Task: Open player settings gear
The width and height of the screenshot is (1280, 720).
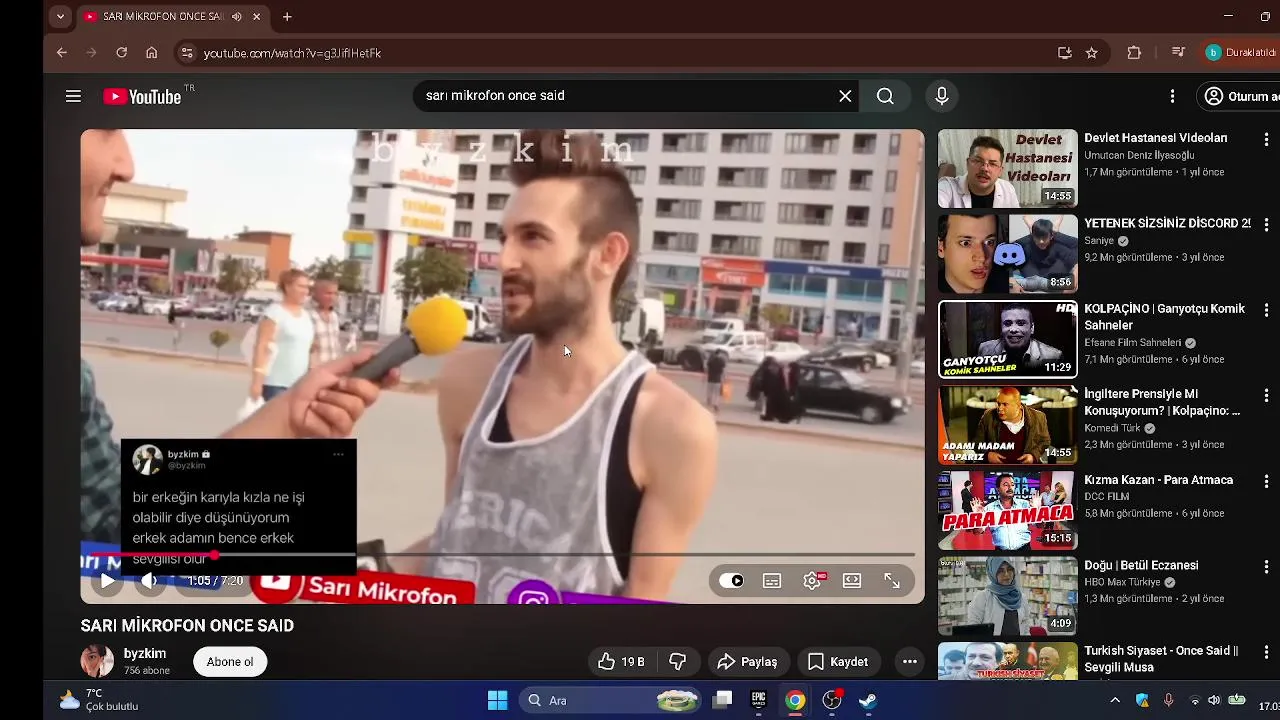Action: pos(812,580)
